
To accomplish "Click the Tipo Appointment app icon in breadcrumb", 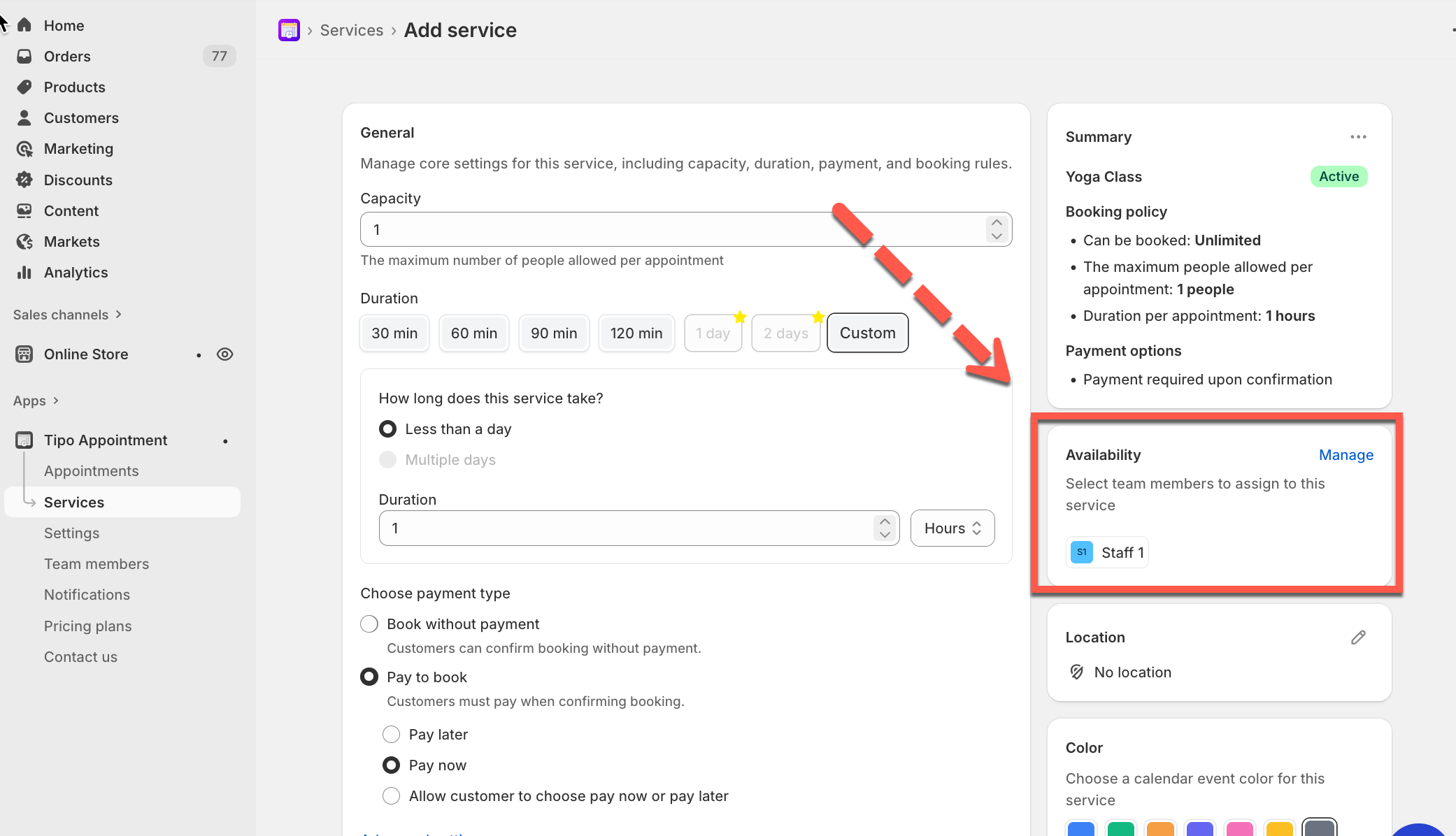I will (x=289, y=30).
